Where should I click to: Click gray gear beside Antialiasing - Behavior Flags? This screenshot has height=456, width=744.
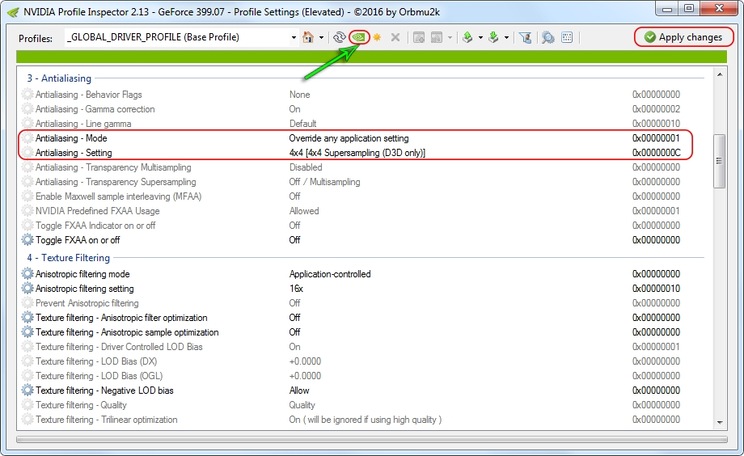28,94
